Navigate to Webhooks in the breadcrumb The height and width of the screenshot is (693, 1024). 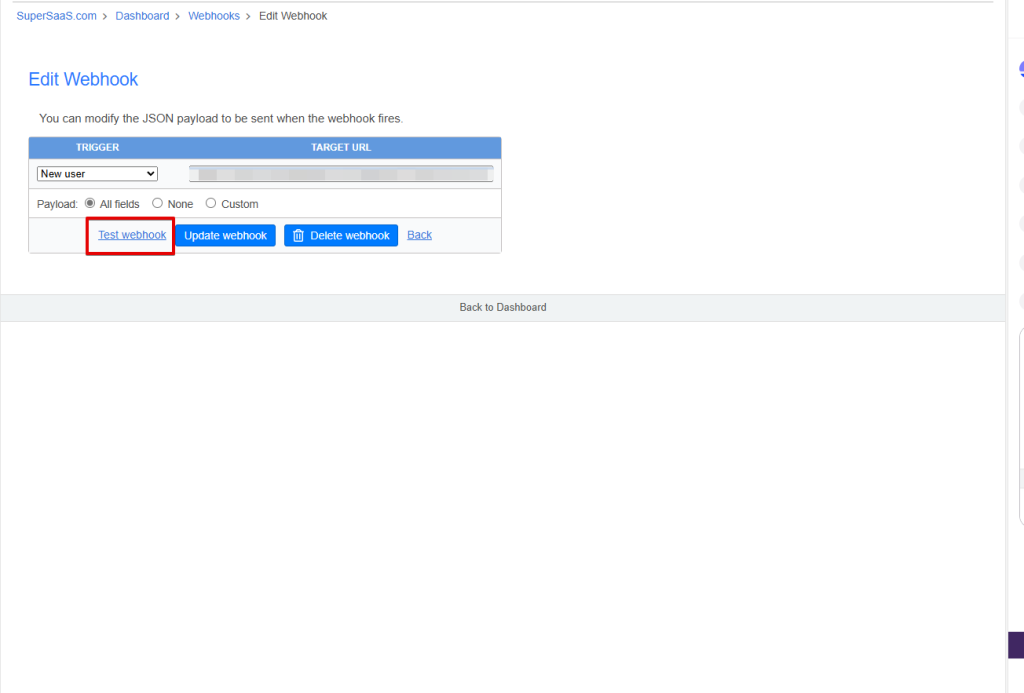tap(214, 16)
